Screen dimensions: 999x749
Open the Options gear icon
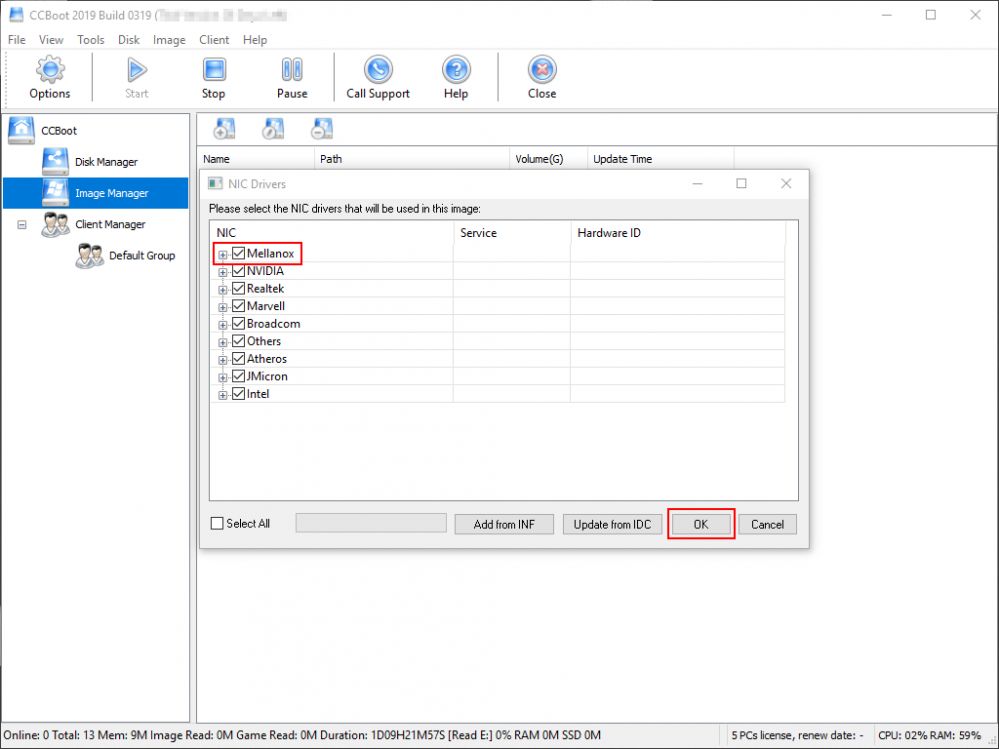(50, 69)
